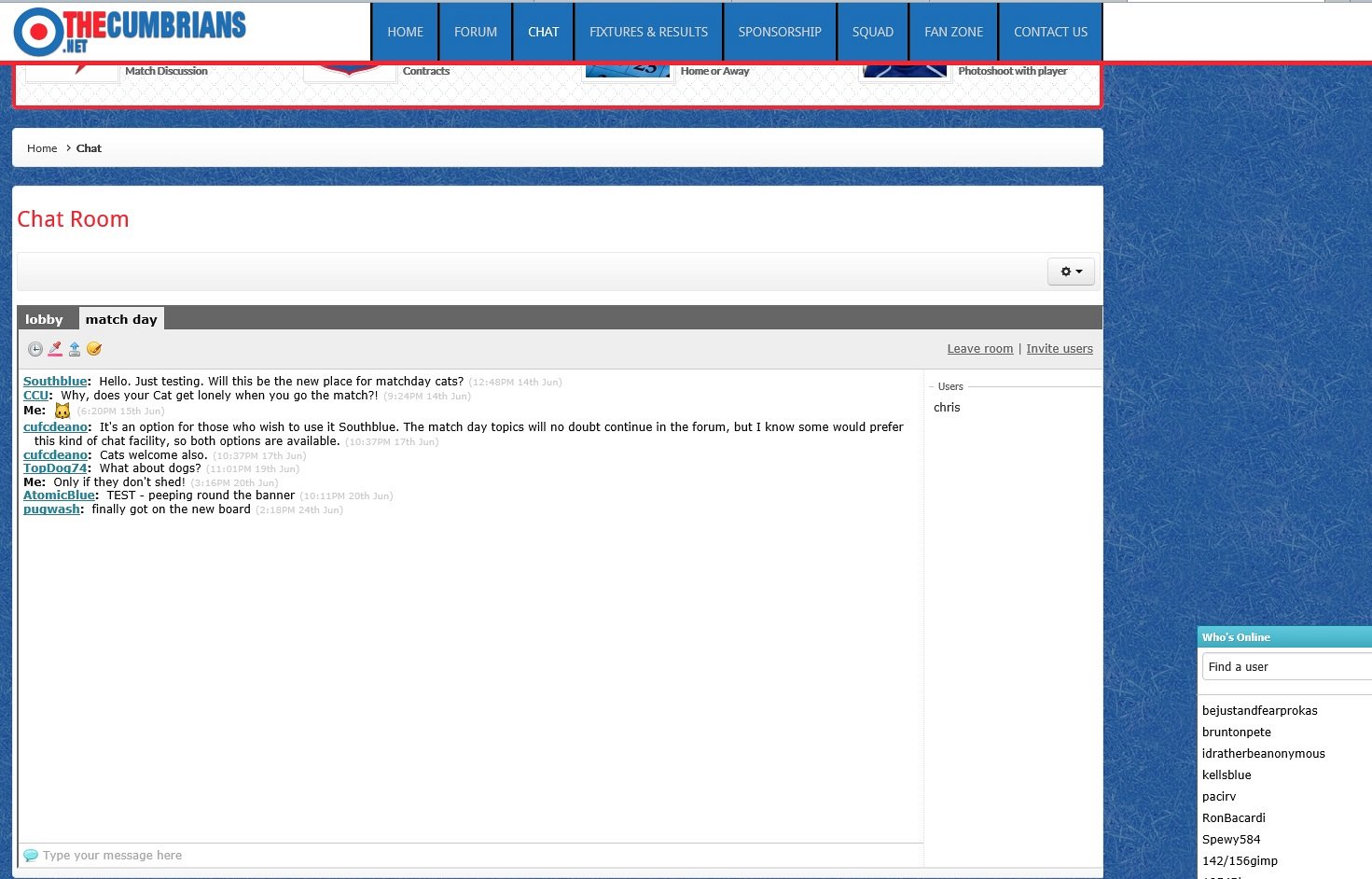This screenshot has height=879, width=1372.
Task: Click the Home breadcrumb link
Action: (42, 148)
